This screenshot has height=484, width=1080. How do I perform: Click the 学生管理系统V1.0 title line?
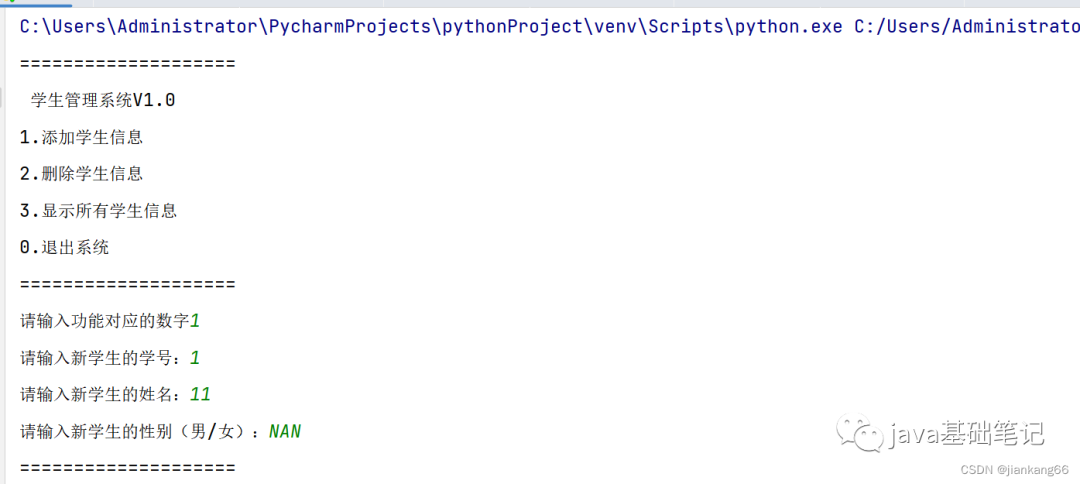point(103,101)
